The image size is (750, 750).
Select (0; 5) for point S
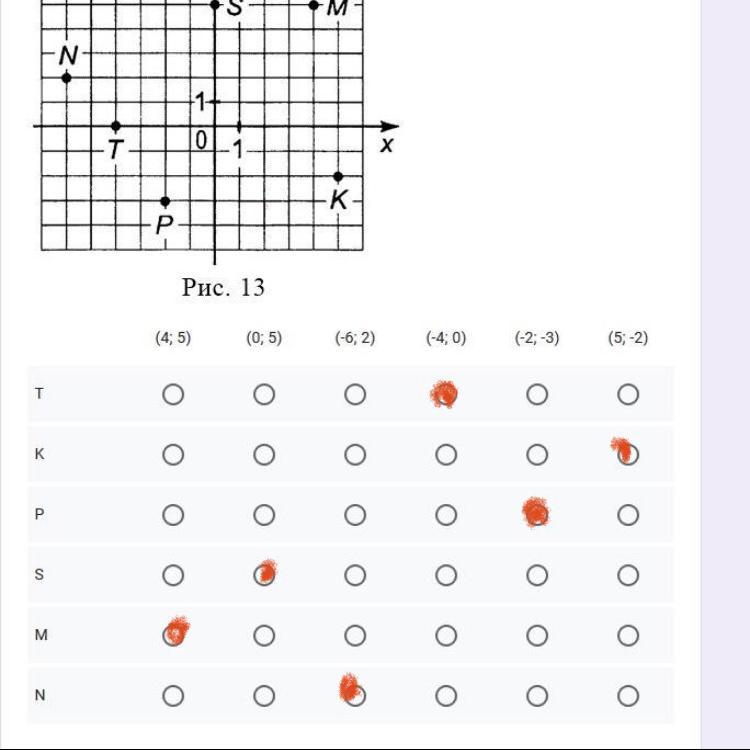264,575
